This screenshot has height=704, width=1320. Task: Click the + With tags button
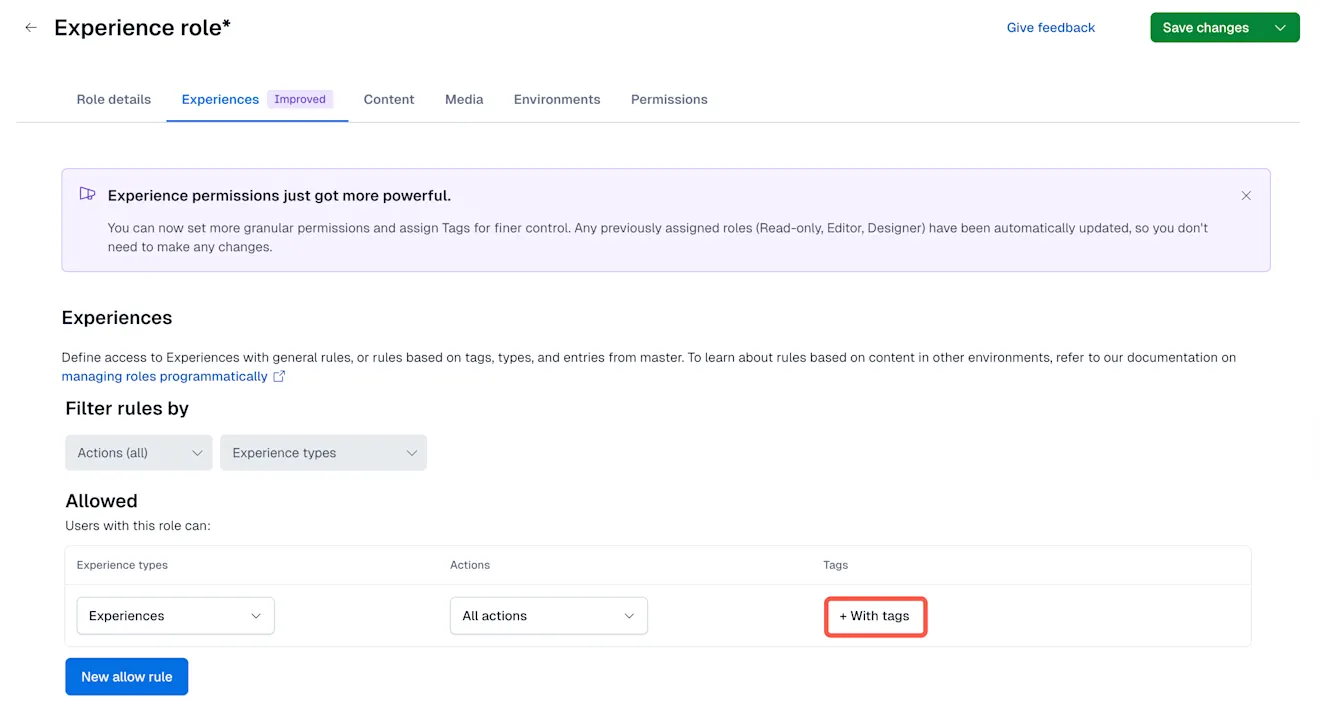point(875,616)
